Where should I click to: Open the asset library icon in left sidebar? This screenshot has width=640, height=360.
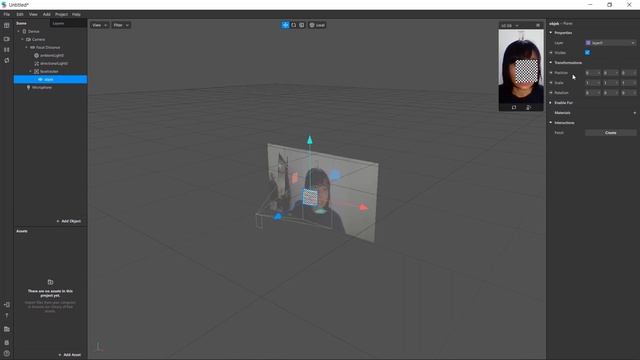(7, 329)
